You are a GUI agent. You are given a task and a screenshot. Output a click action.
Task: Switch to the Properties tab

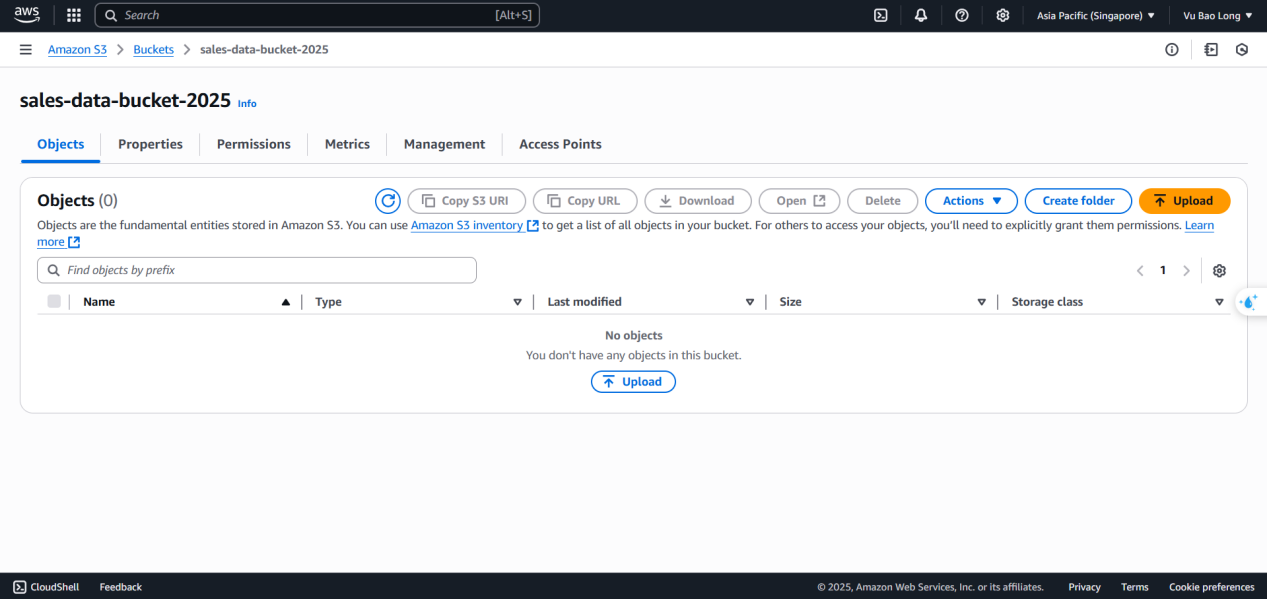(150, 144)
